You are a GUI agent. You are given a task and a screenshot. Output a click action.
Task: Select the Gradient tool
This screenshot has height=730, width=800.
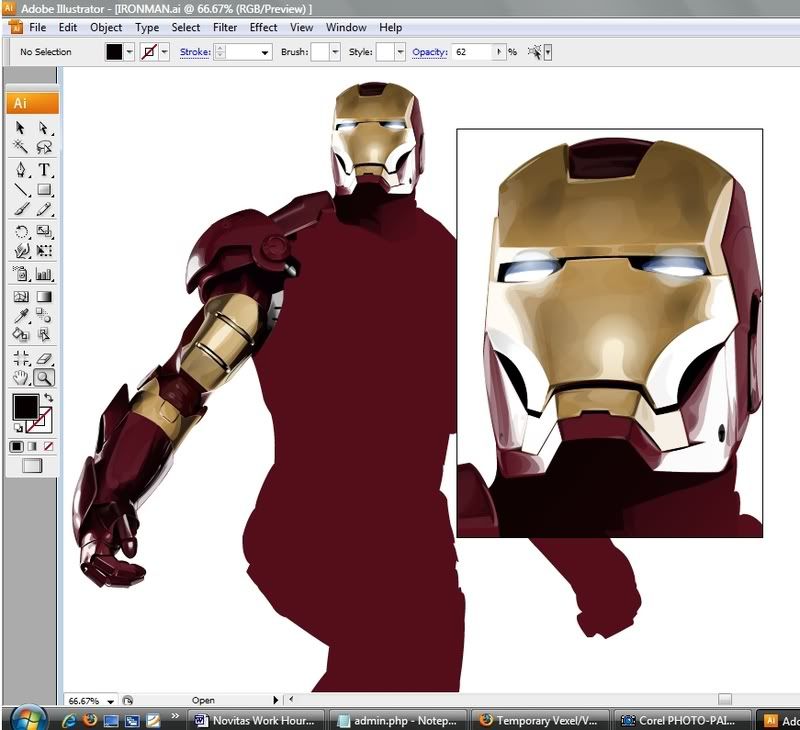44,296
